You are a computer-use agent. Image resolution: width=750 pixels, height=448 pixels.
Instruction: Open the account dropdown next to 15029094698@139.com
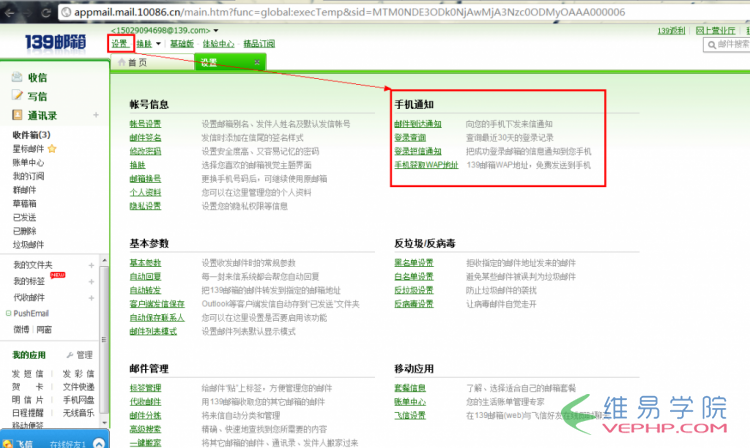pos(216,31)
